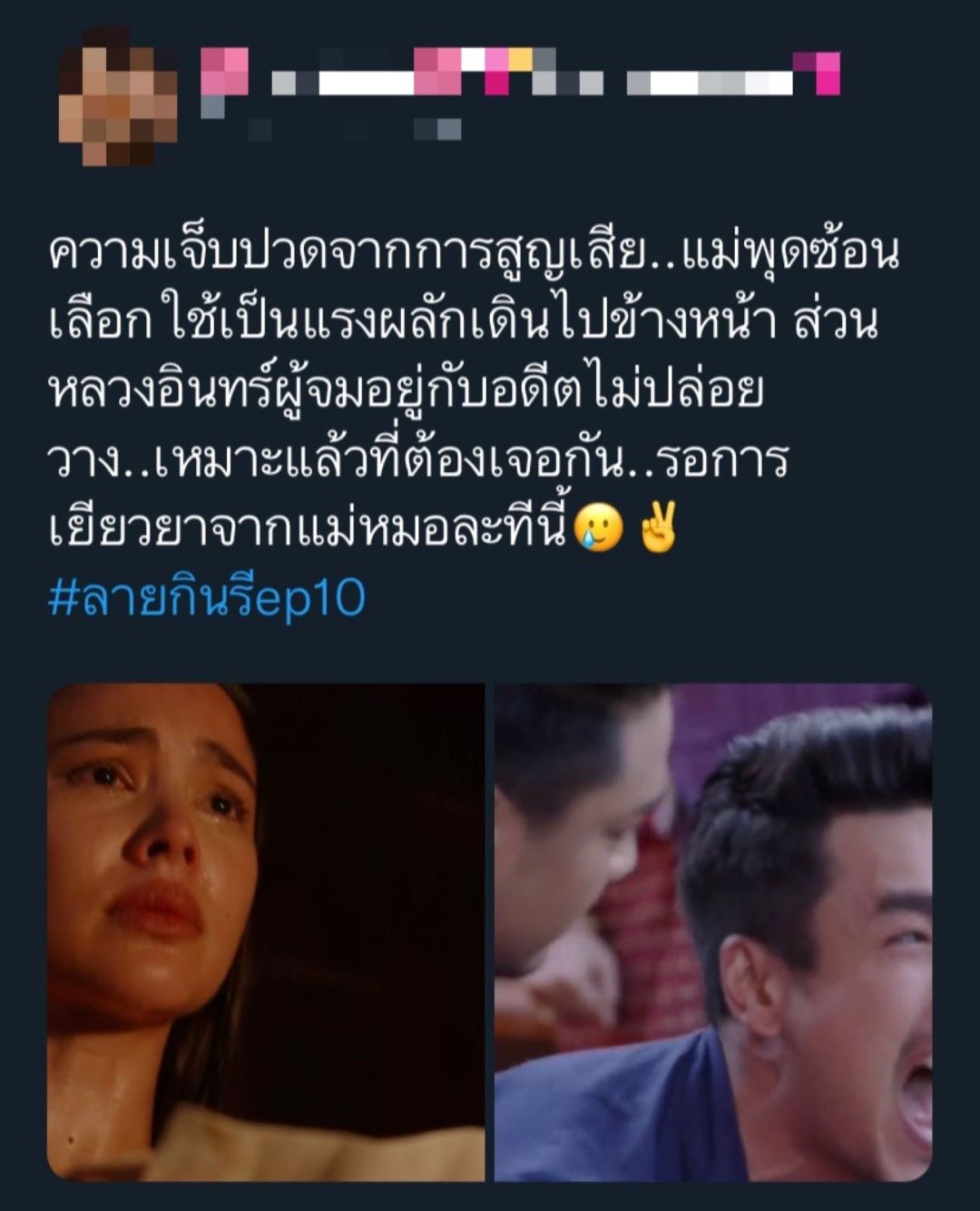The width and height of the screenshot is (980, 1211).
Task: Open the left photo of the crying woman
Action: 266,932
